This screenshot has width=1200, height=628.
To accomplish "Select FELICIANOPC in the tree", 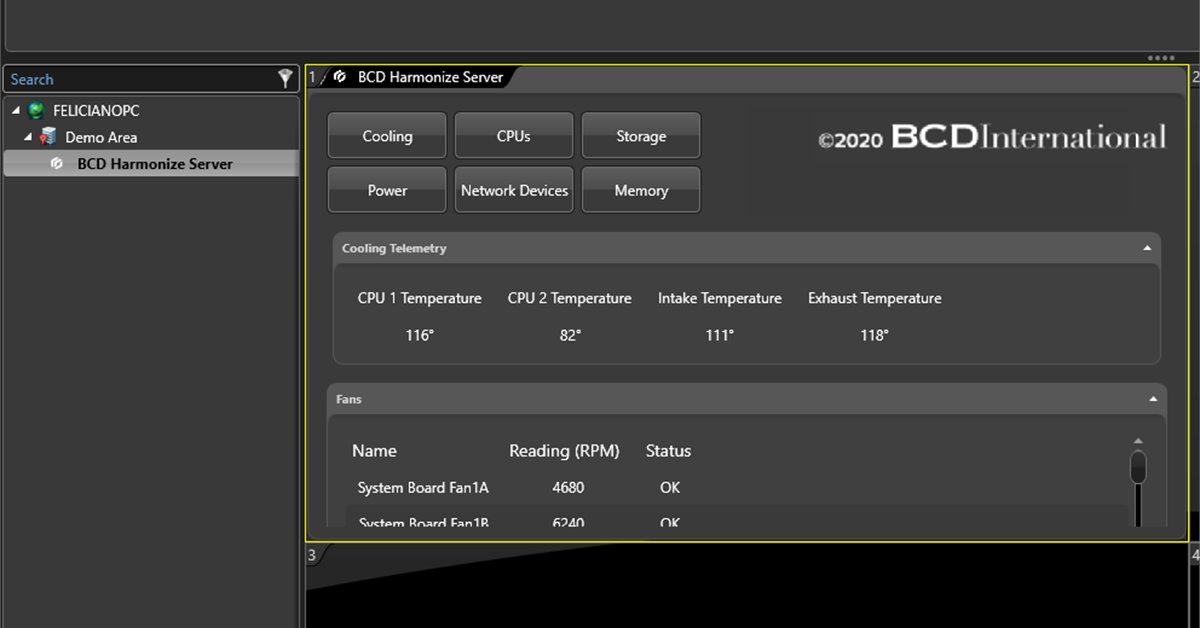I will tap(96, 110).
